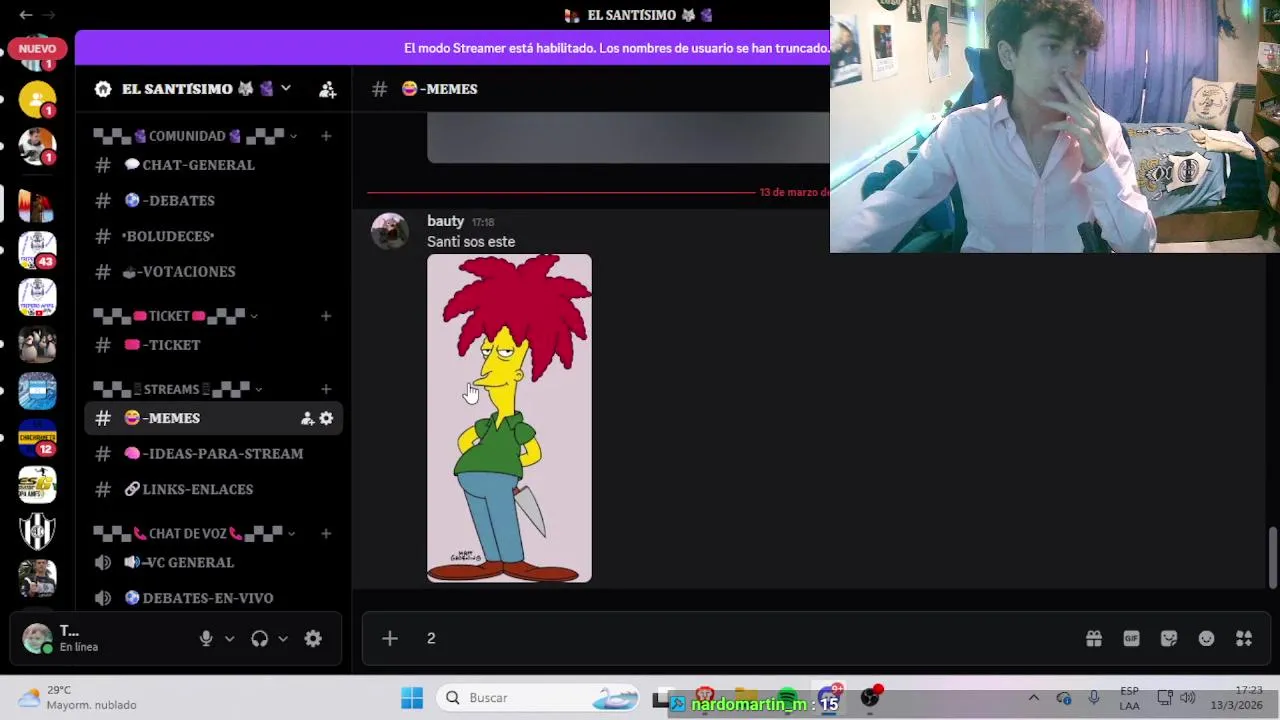Click the MEMES channel header title
Viewport: 1280px width, 720px height.
pos(439,89)
